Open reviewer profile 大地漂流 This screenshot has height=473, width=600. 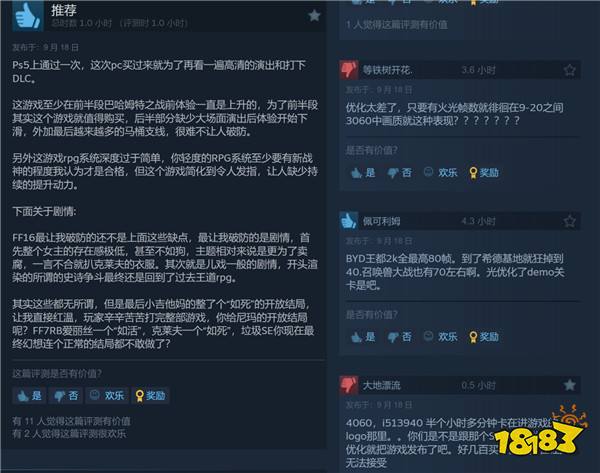tap(382, 385)
